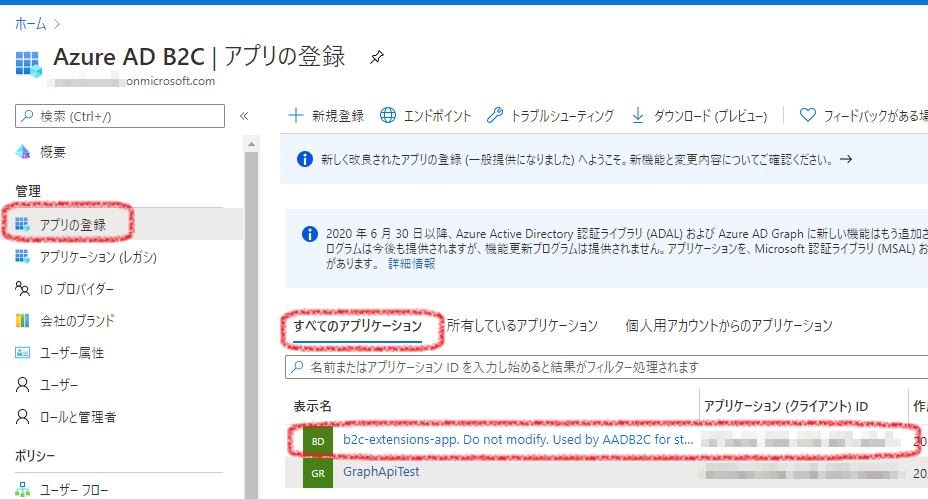Click ダウンロード (プレビュー) button
The width and height of the screenshot is (928, 499).
699,115
